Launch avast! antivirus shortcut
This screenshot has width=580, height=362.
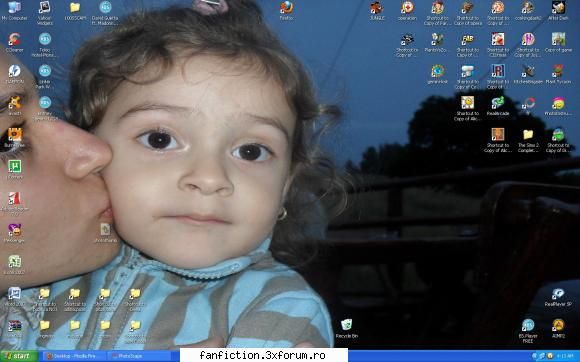point(14,106)
